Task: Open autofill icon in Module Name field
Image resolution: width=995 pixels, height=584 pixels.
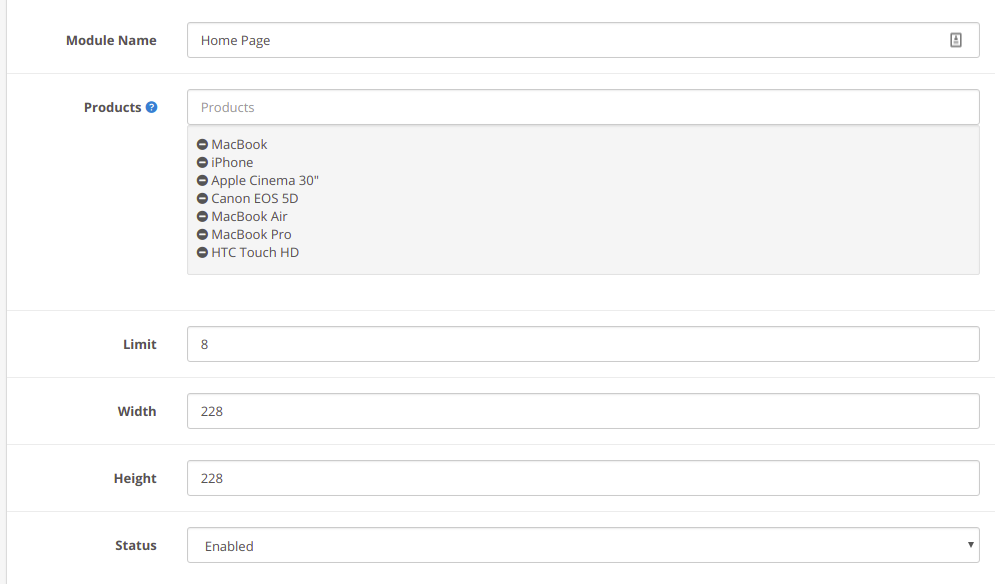Action: [x=956, y=40]
